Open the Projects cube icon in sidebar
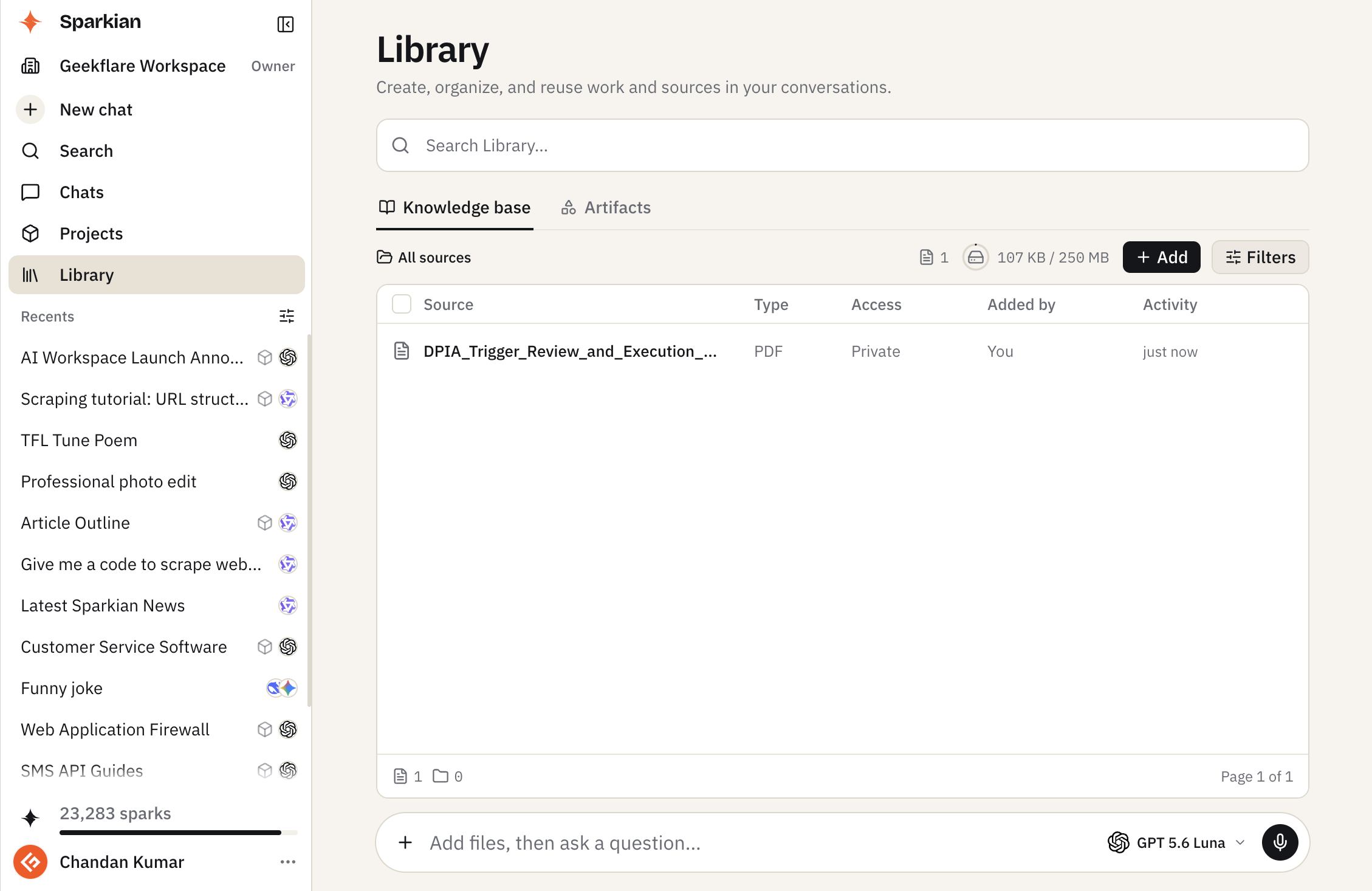 click(x=30, y=233)
